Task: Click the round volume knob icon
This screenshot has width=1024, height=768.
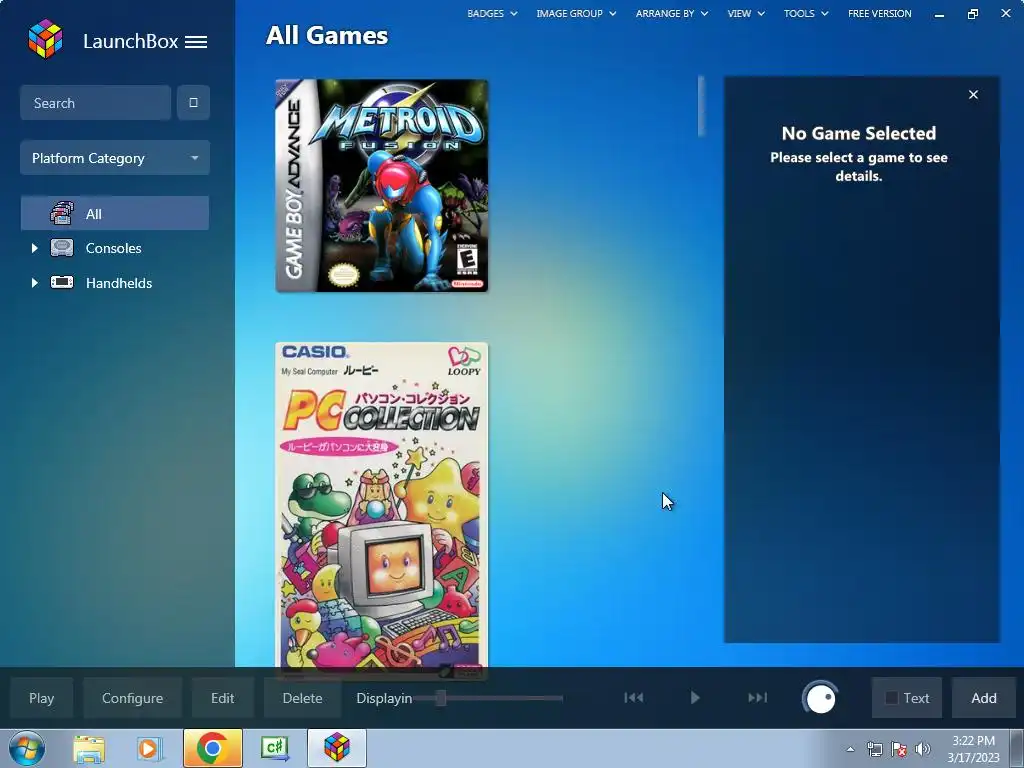Action: tap(820, 698)
